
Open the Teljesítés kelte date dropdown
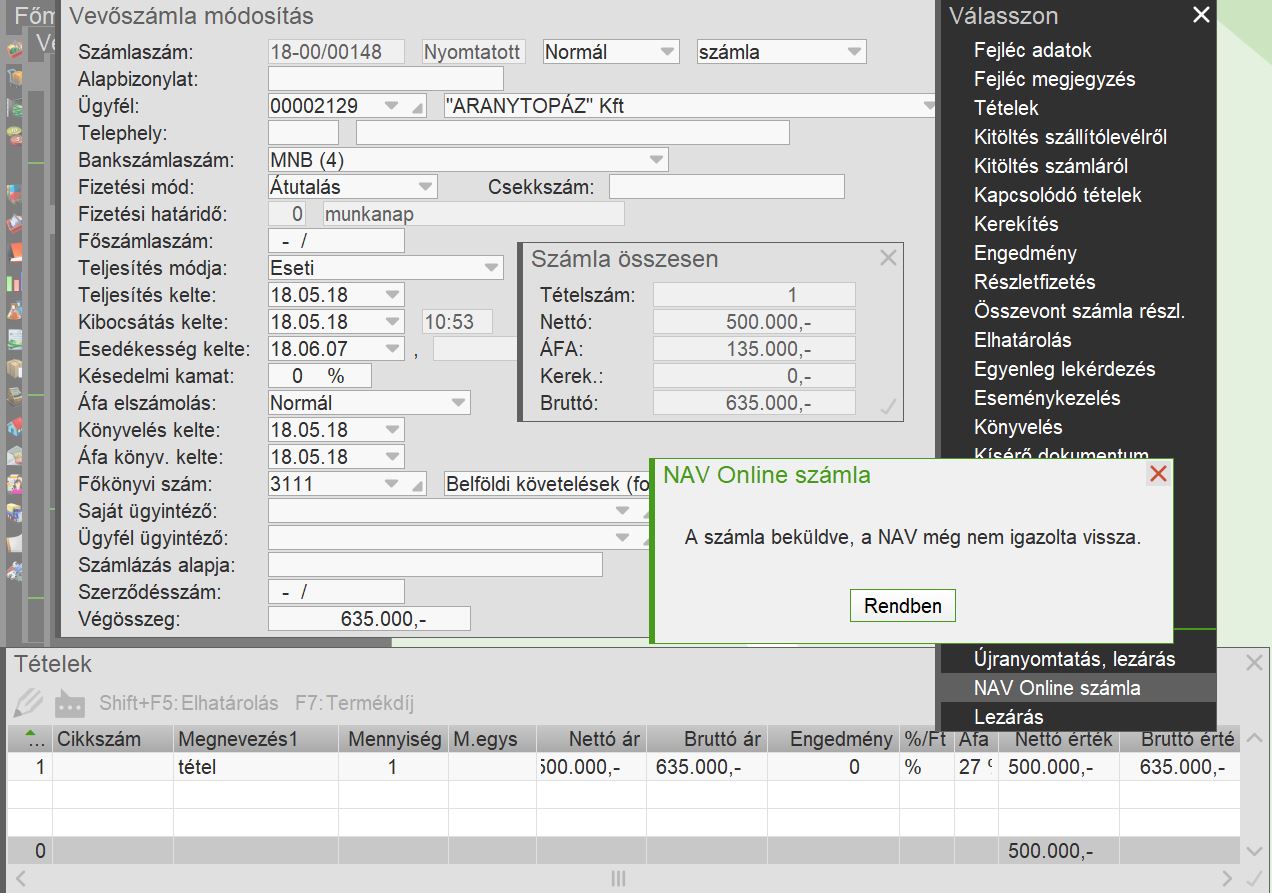(x=392, y=295)
